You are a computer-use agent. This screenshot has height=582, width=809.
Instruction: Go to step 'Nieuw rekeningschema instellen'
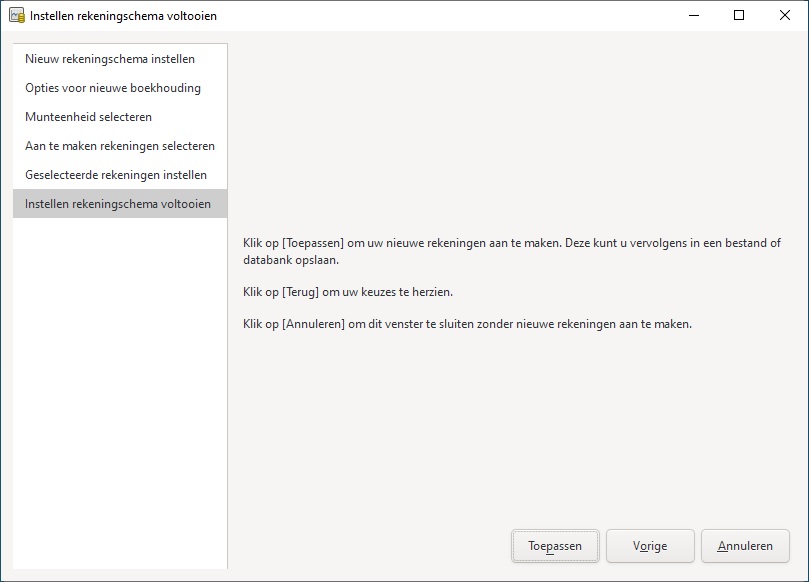(x=110, y=59)
